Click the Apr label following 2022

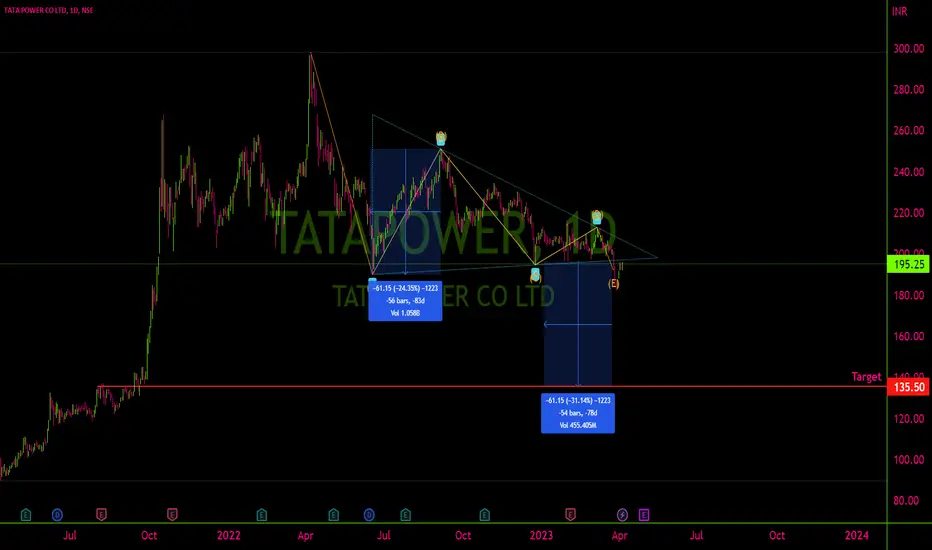[x=305, y=535]
